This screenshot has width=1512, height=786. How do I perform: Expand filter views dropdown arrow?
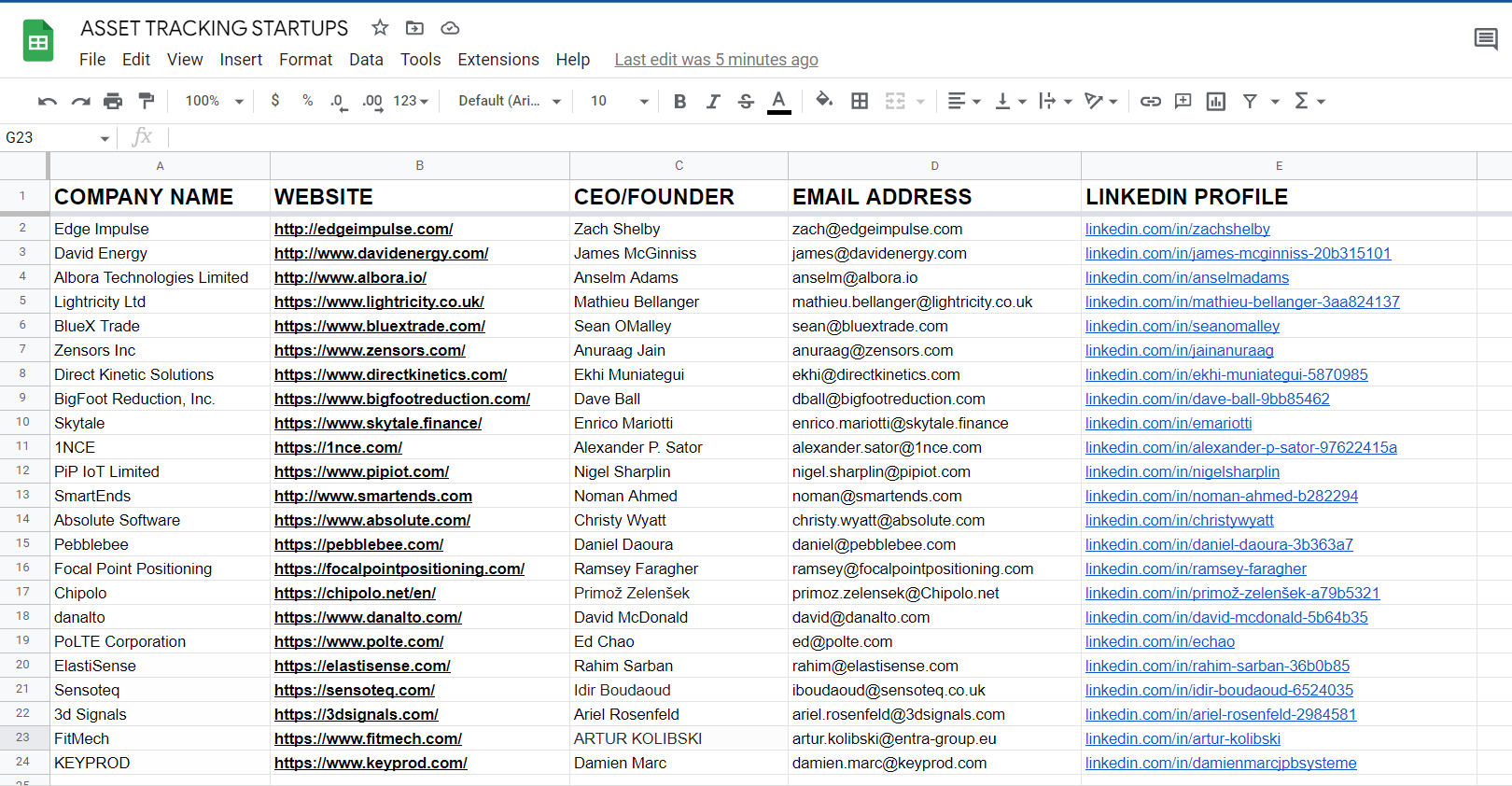click(x=1275, y=101)
